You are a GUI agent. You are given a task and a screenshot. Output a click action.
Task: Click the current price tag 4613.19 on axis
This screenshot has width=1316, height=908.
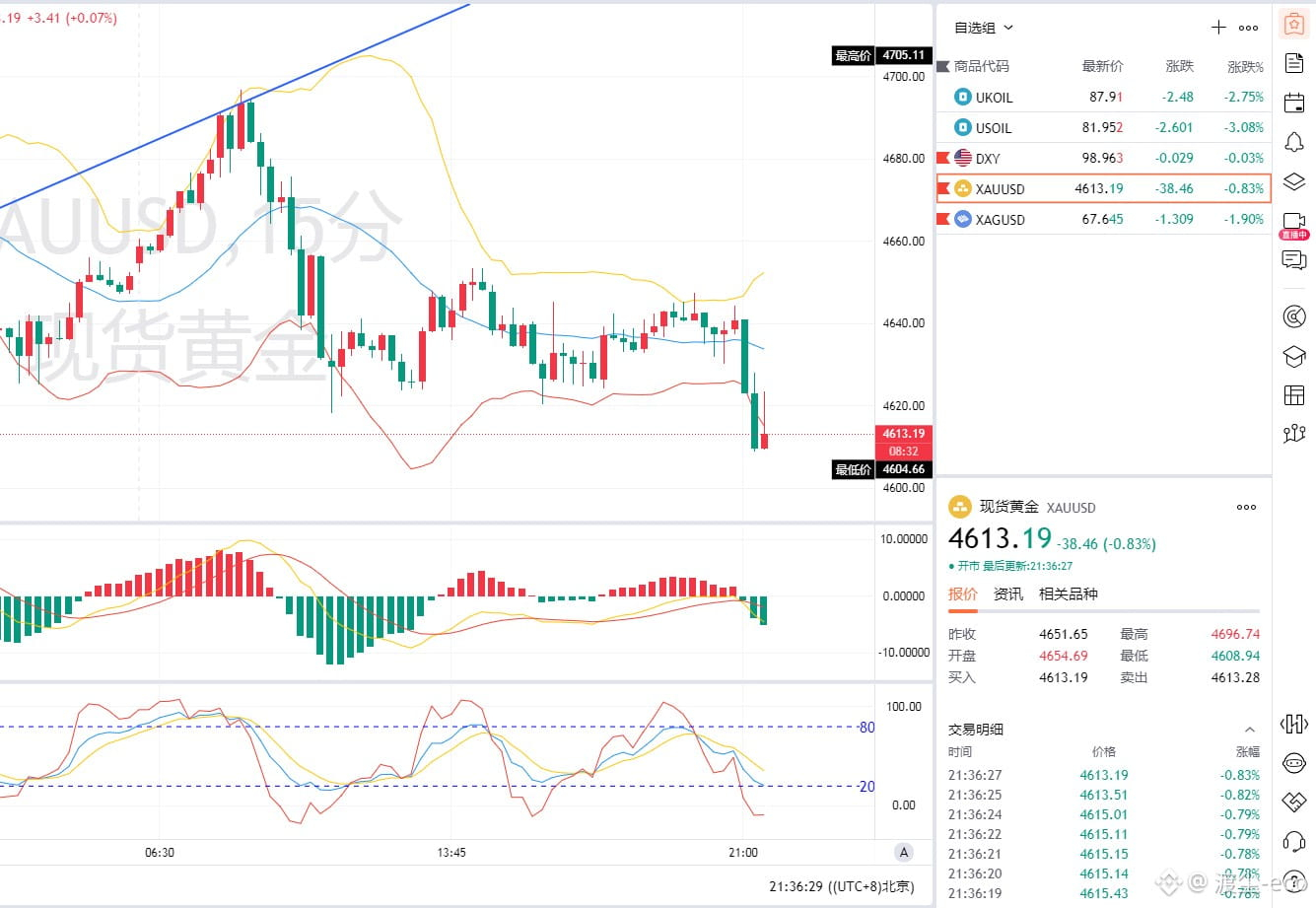(903, 434)
